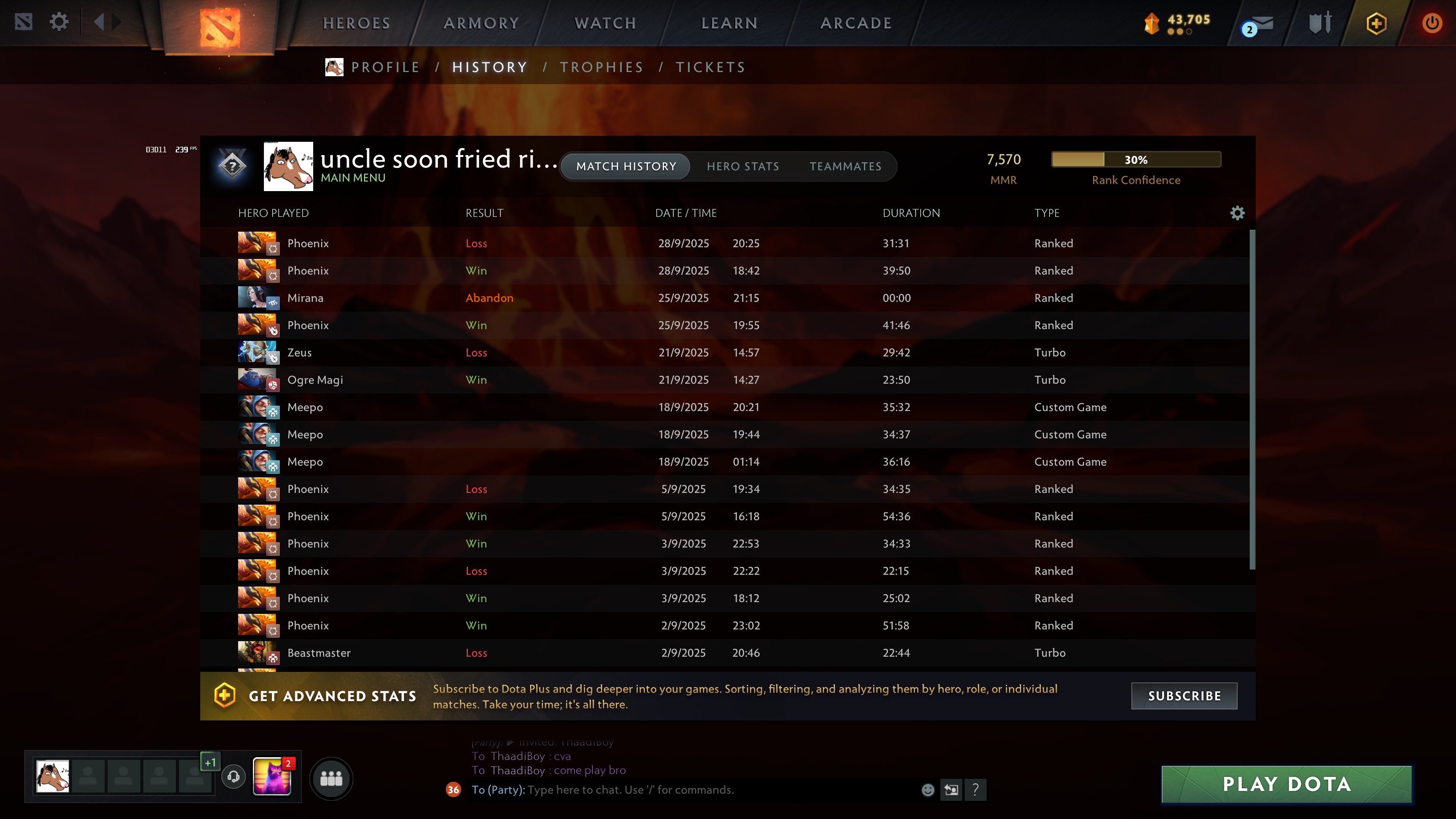Image resolution: width=1456 pixels, height=819 pixels.
Task: Click the shards currency icon
Action: (x=1152, y=24)
